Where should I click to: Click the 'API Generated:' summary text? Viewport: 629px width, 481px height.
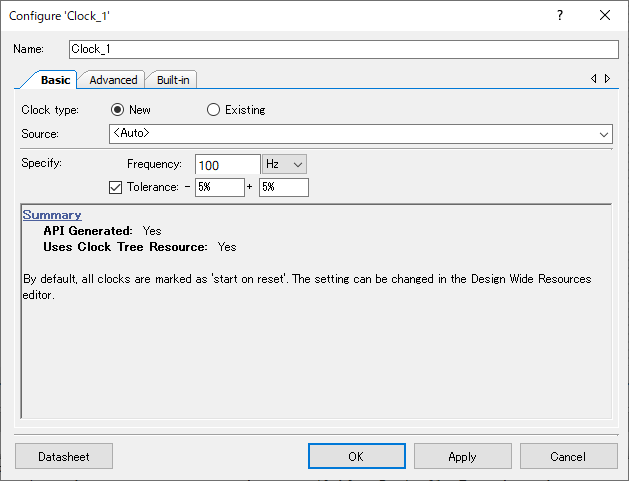[88, 231]
